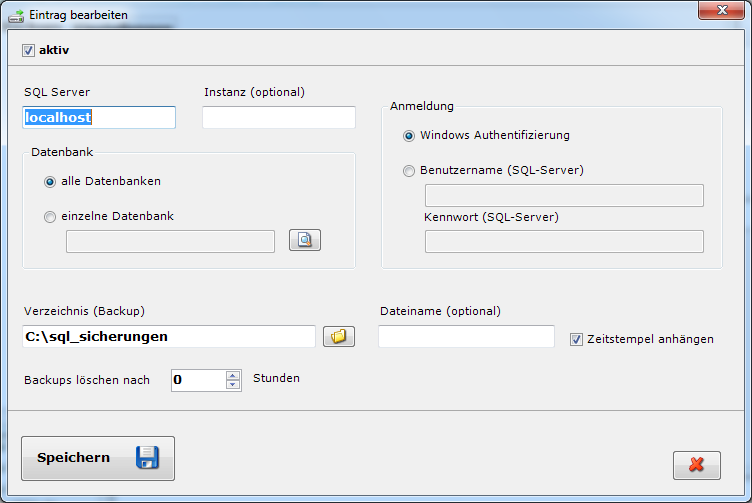The width and height of the screenshot is (752, 503).
Task: Select the einzelne Datenbank radio option
Action: 50,217
